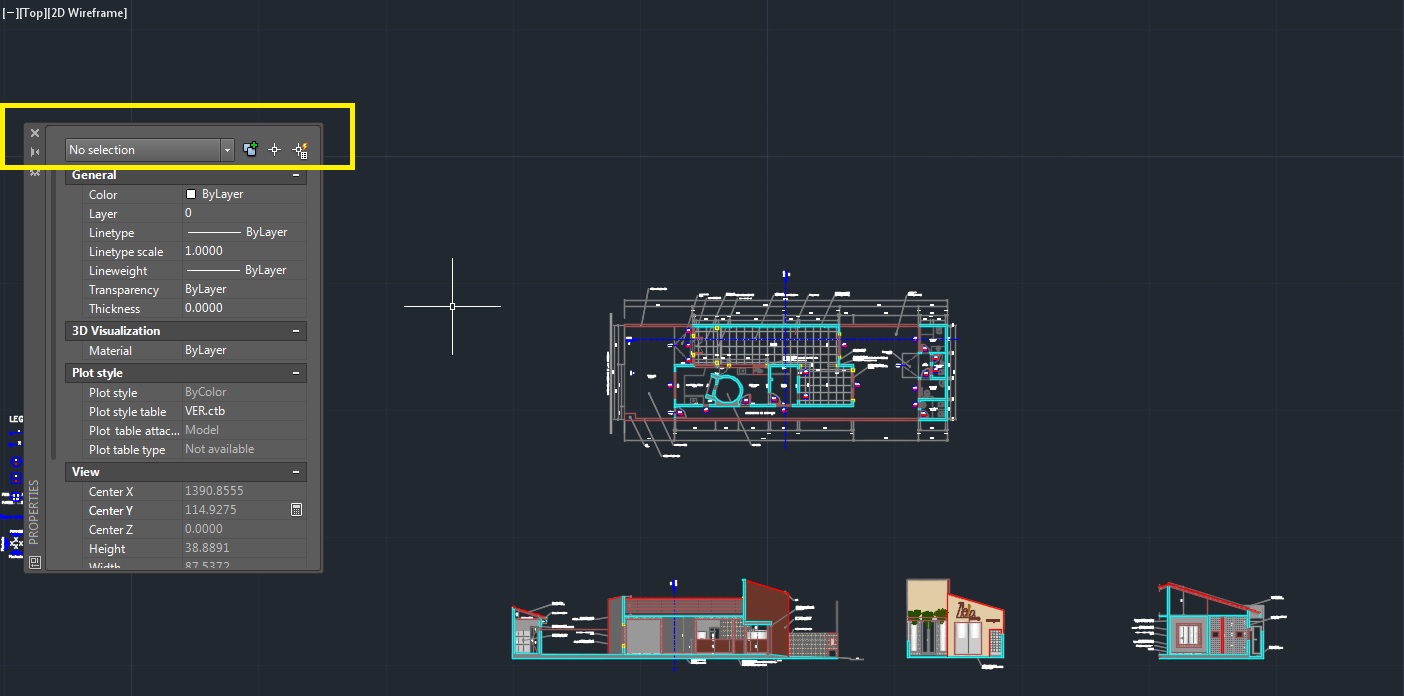Viewport: 1404px width, 696px height.
Task: Click the Plot style table VER.ctb value
Action: (243, 411)
